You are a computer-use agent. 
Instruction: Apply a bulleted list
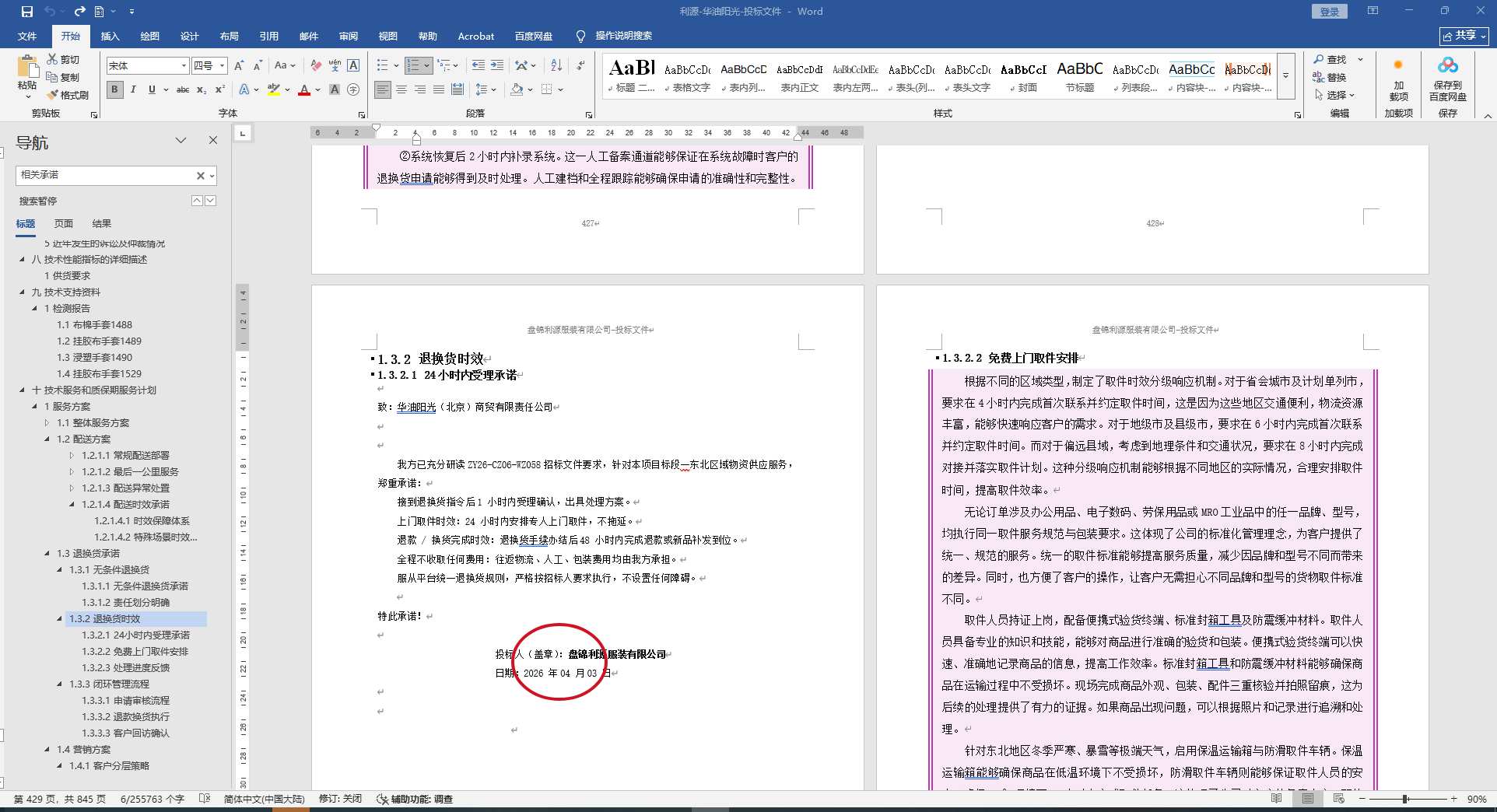(383, 65)
